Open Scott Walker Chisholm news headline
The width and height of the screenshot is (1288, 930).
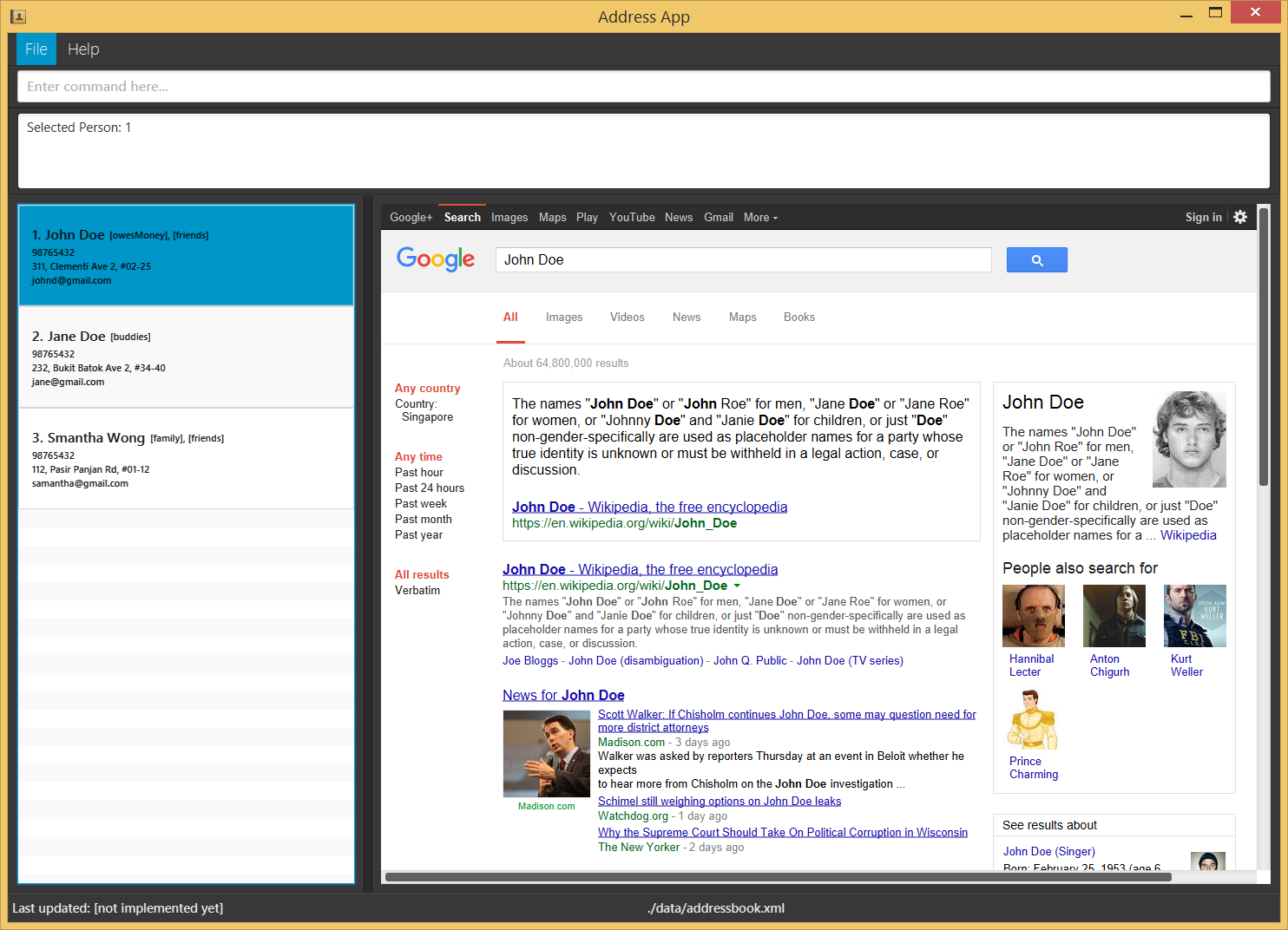787,721
